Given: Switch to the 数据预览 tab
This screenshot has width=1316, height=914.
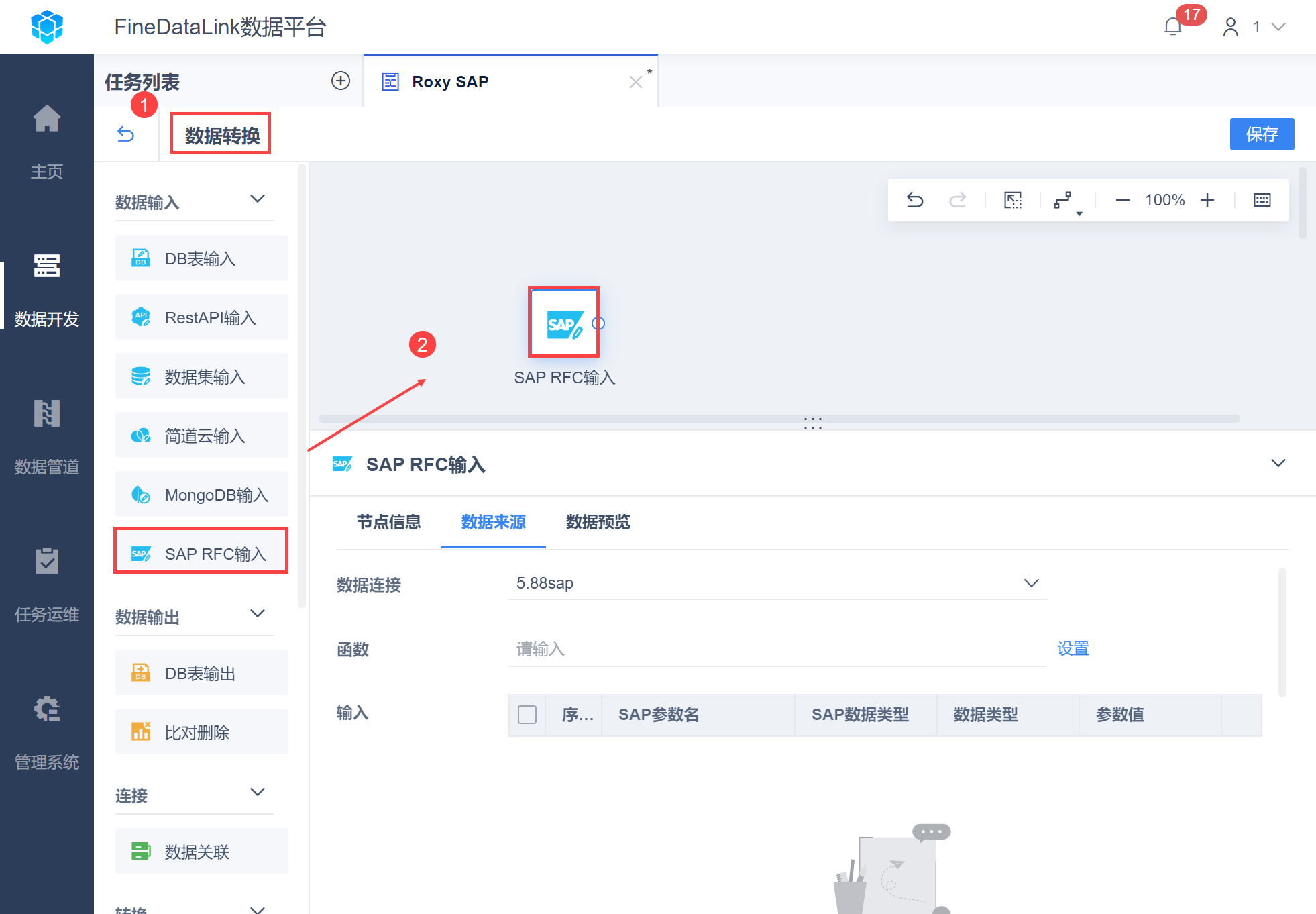Looking at the screenshot, I should (598, 522).
